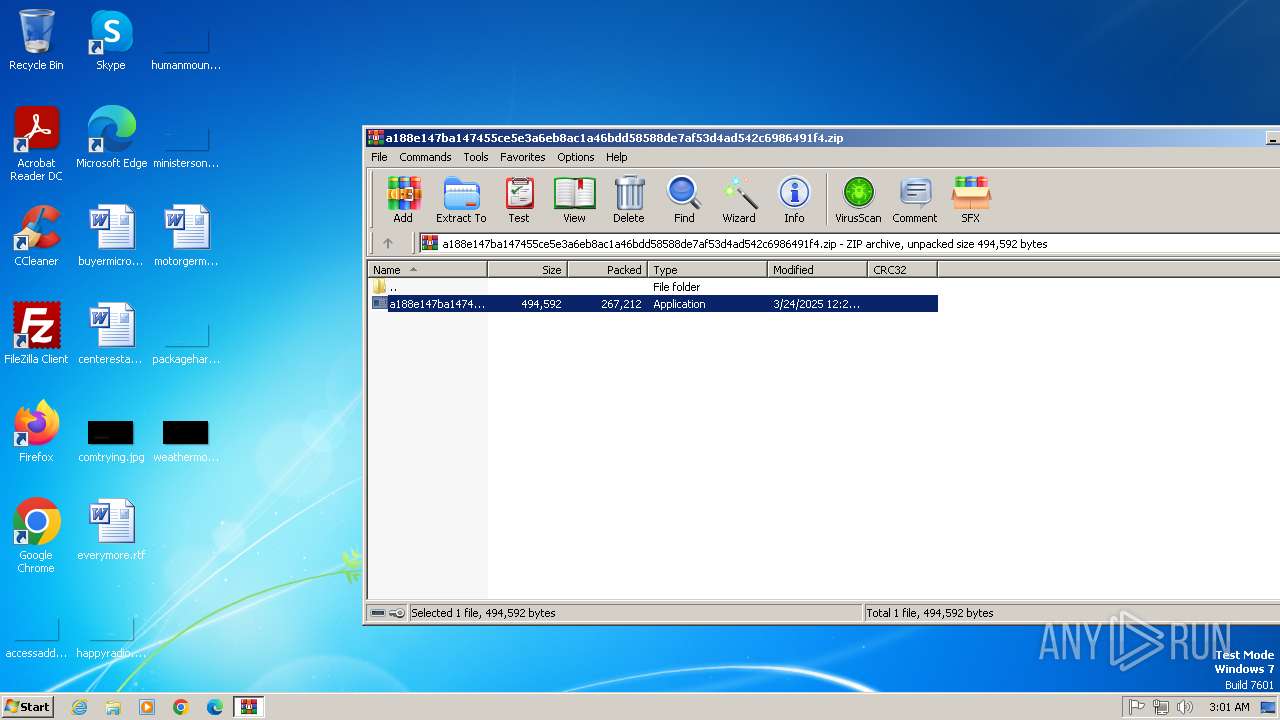Sort list by Name column header

[427, 269]
